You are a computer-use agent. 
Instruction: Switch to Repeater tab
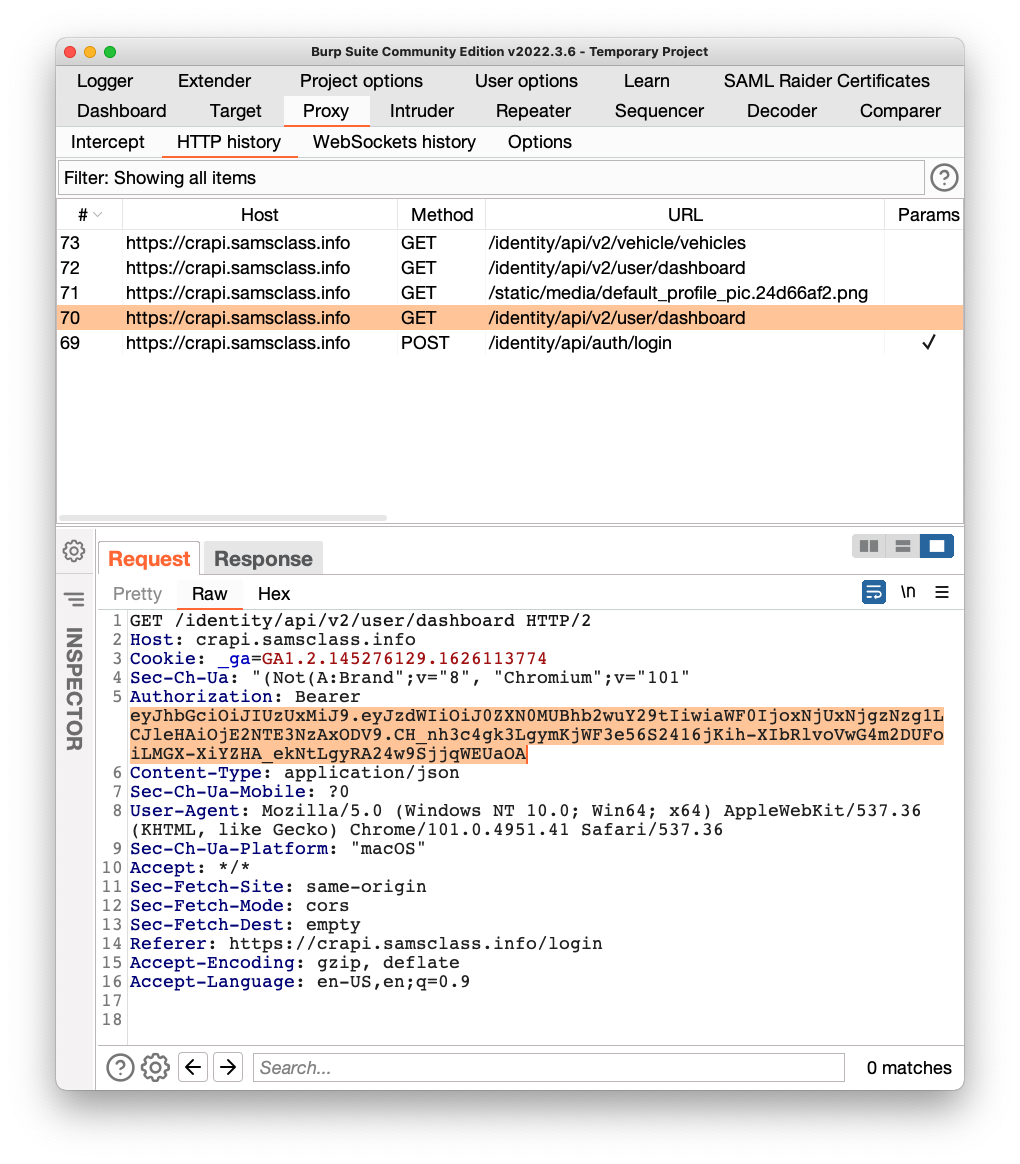[x=533, y=111]
